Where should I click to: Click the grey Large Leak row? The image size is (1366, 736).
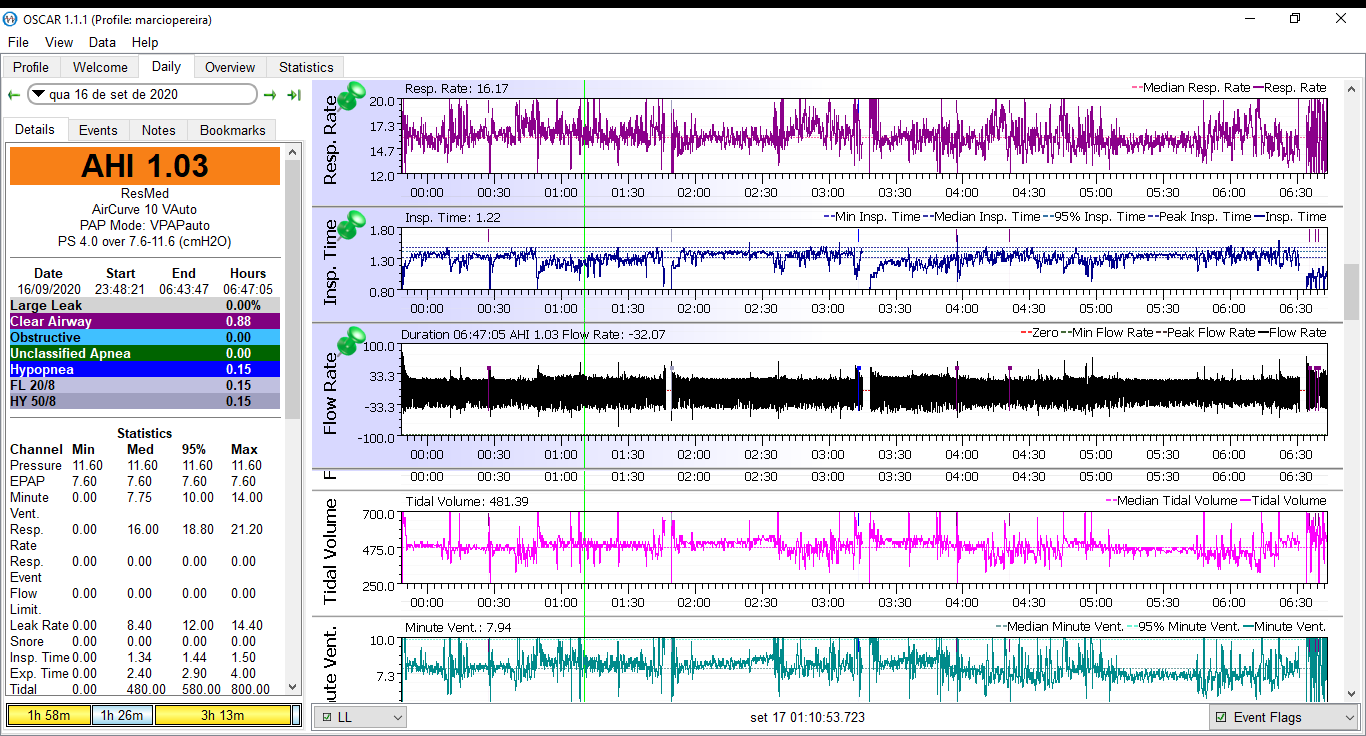click(x=145, y=305)
